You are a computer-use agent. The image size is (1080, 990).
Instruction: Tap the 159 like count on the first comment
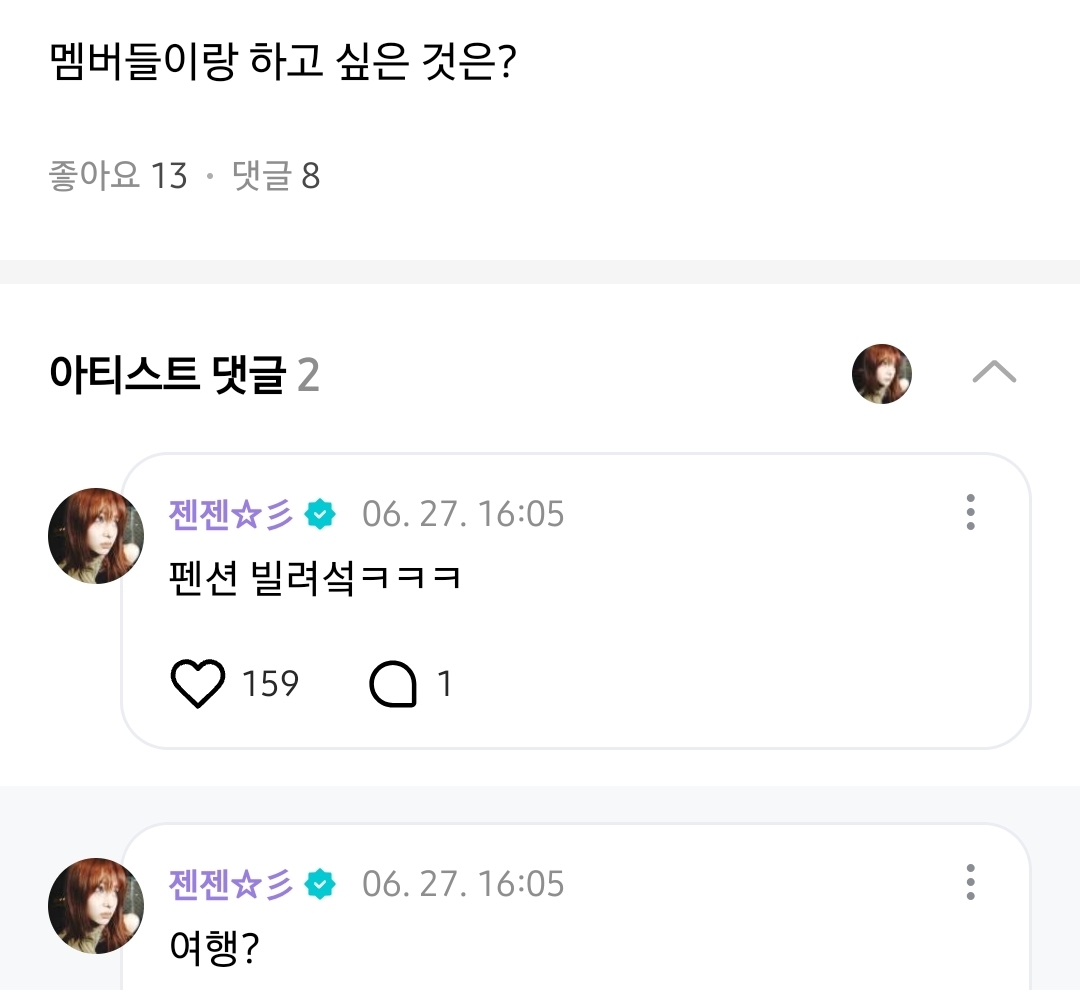[x=270, y=684]
